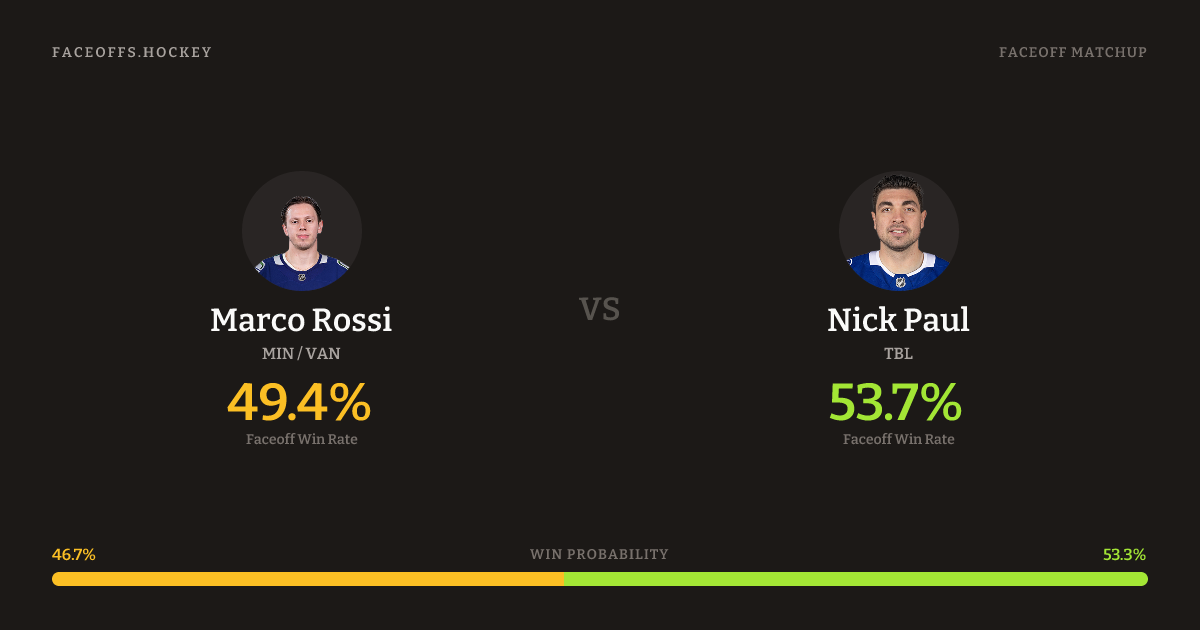
Task: Click Paul's 53.7% faceoff win rate
Action: coord(896,402)
